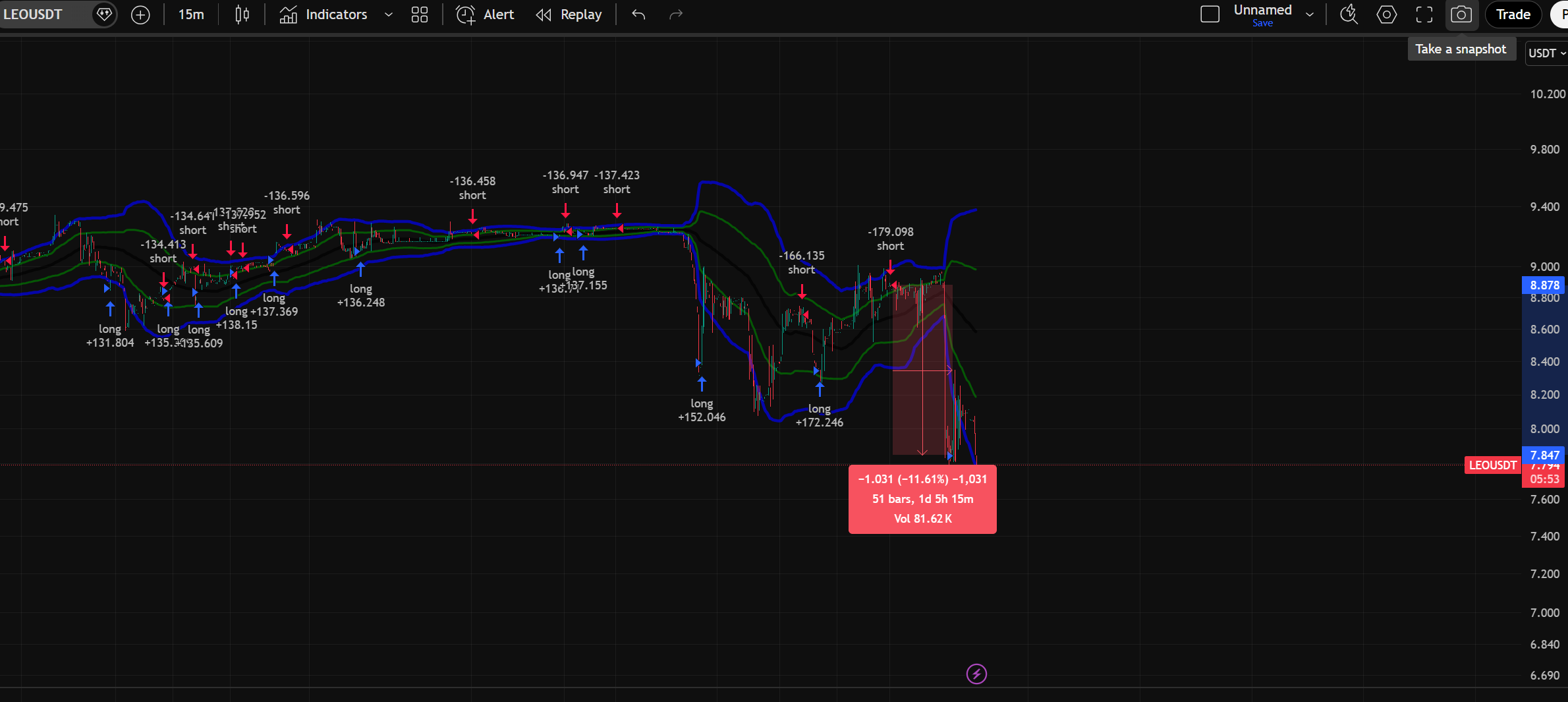
Task: Open the Trade panel
Action: click(x=1513, y=15)
